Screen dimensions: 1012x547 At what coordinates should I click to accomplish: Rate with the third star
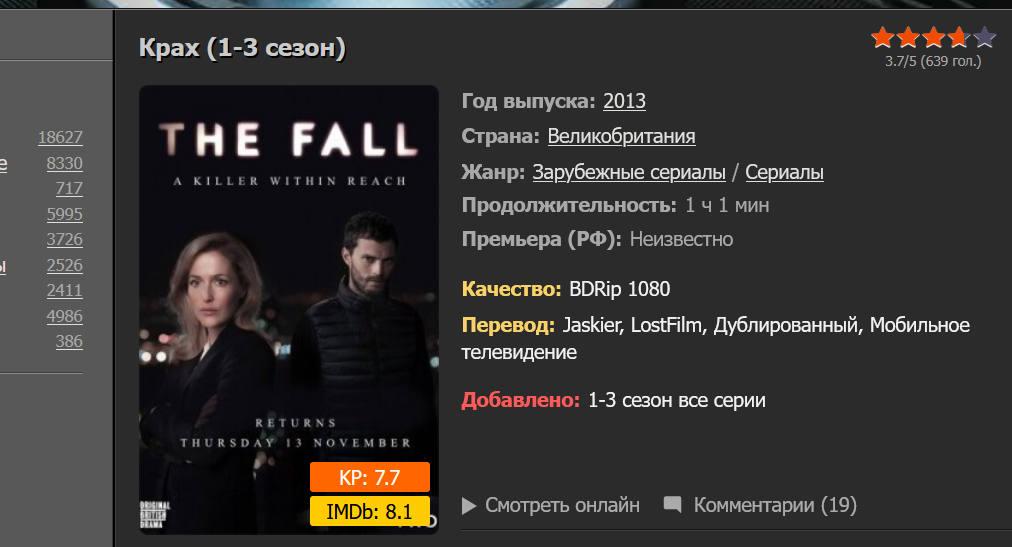[x=933, y=37]
